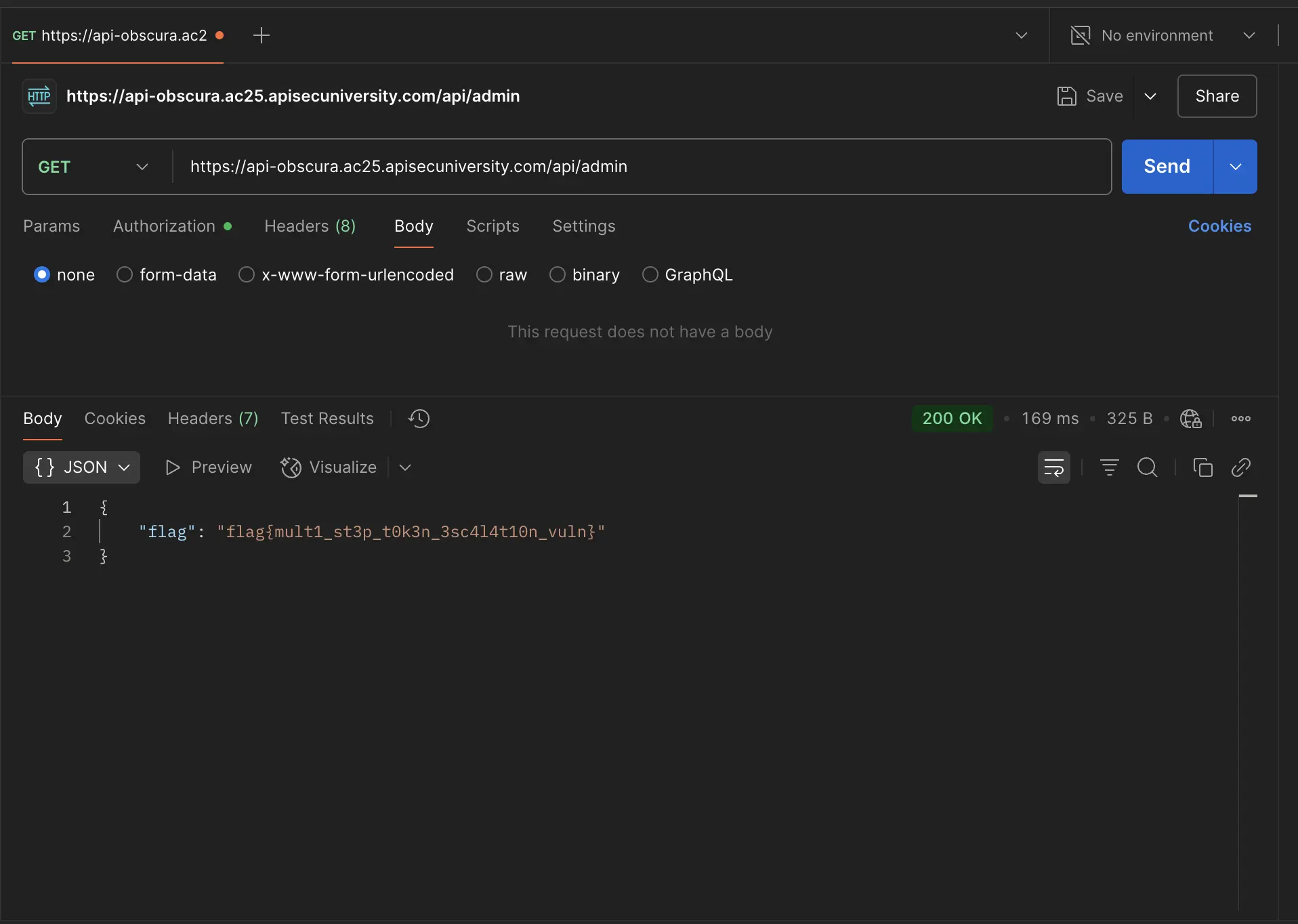Select the GET api-obscura request tab
Viewport: 1298px width, 924px height.
point(118,35)
